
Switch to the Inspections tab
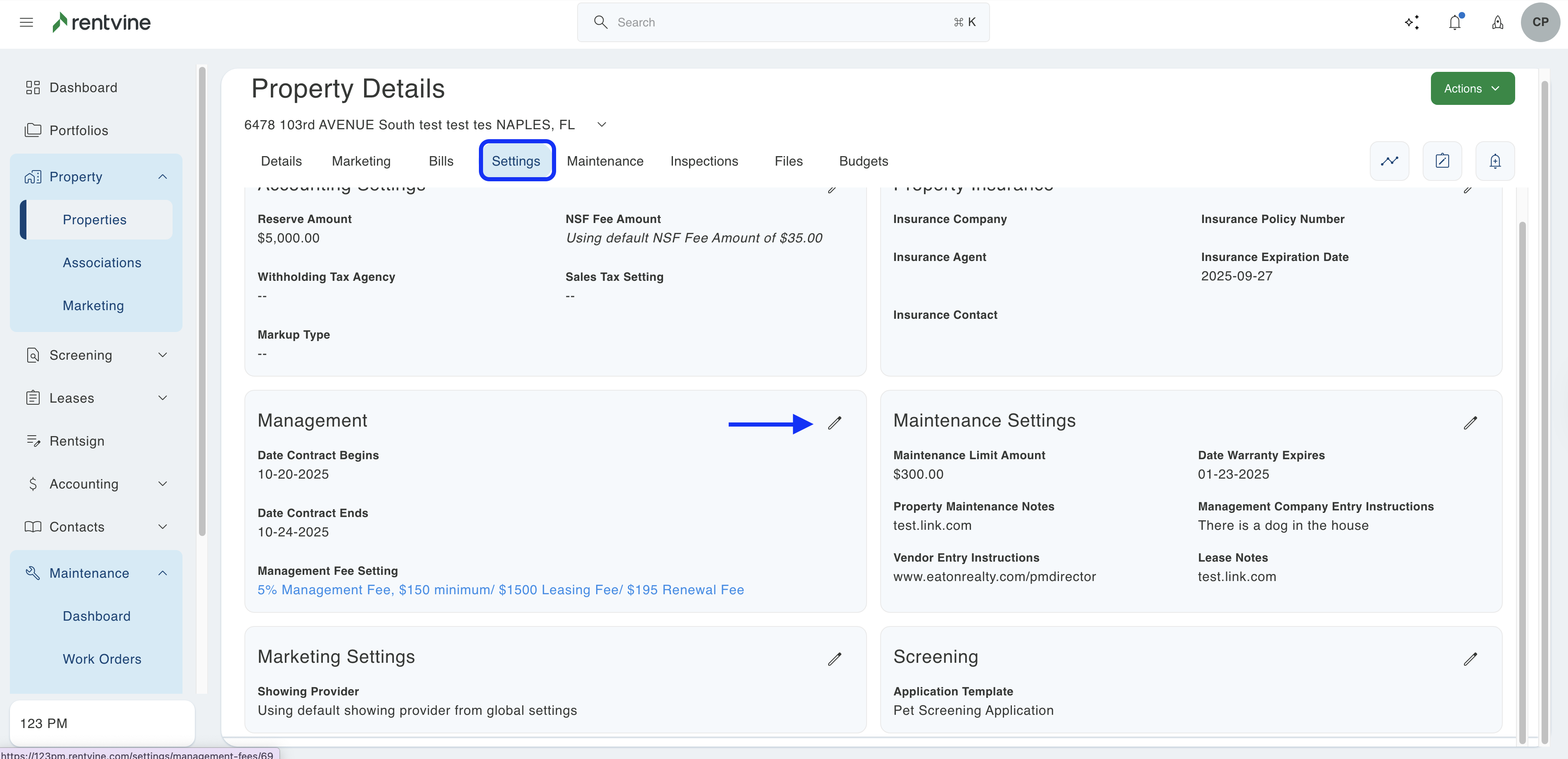(703, 161)
